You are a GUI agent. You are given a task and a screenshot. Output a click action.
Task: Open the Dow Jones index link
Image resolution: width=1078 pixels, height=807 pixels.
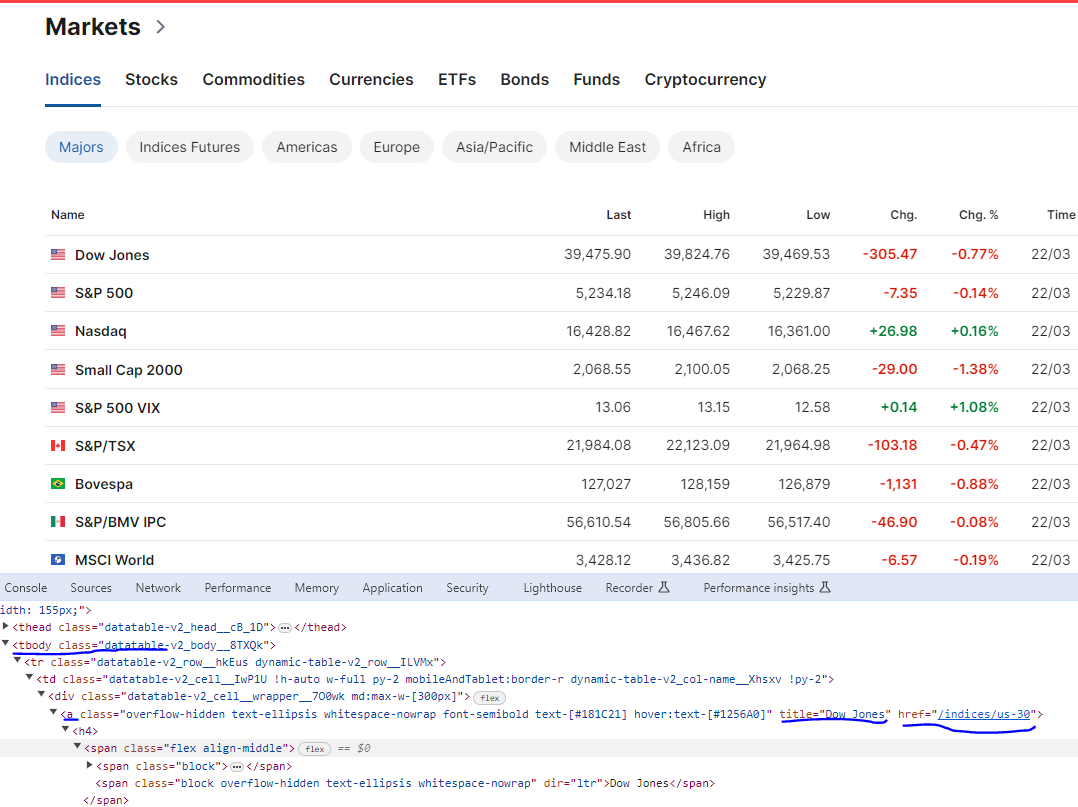112,255
